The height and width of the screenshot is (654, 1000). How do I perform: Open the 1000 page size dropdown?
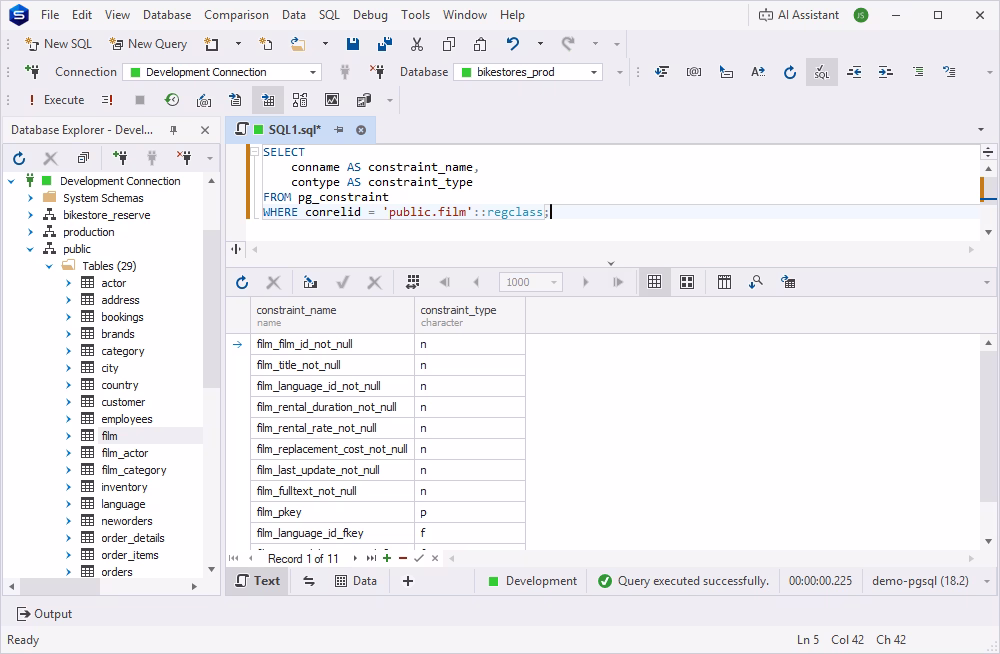[x=554, y=282]
